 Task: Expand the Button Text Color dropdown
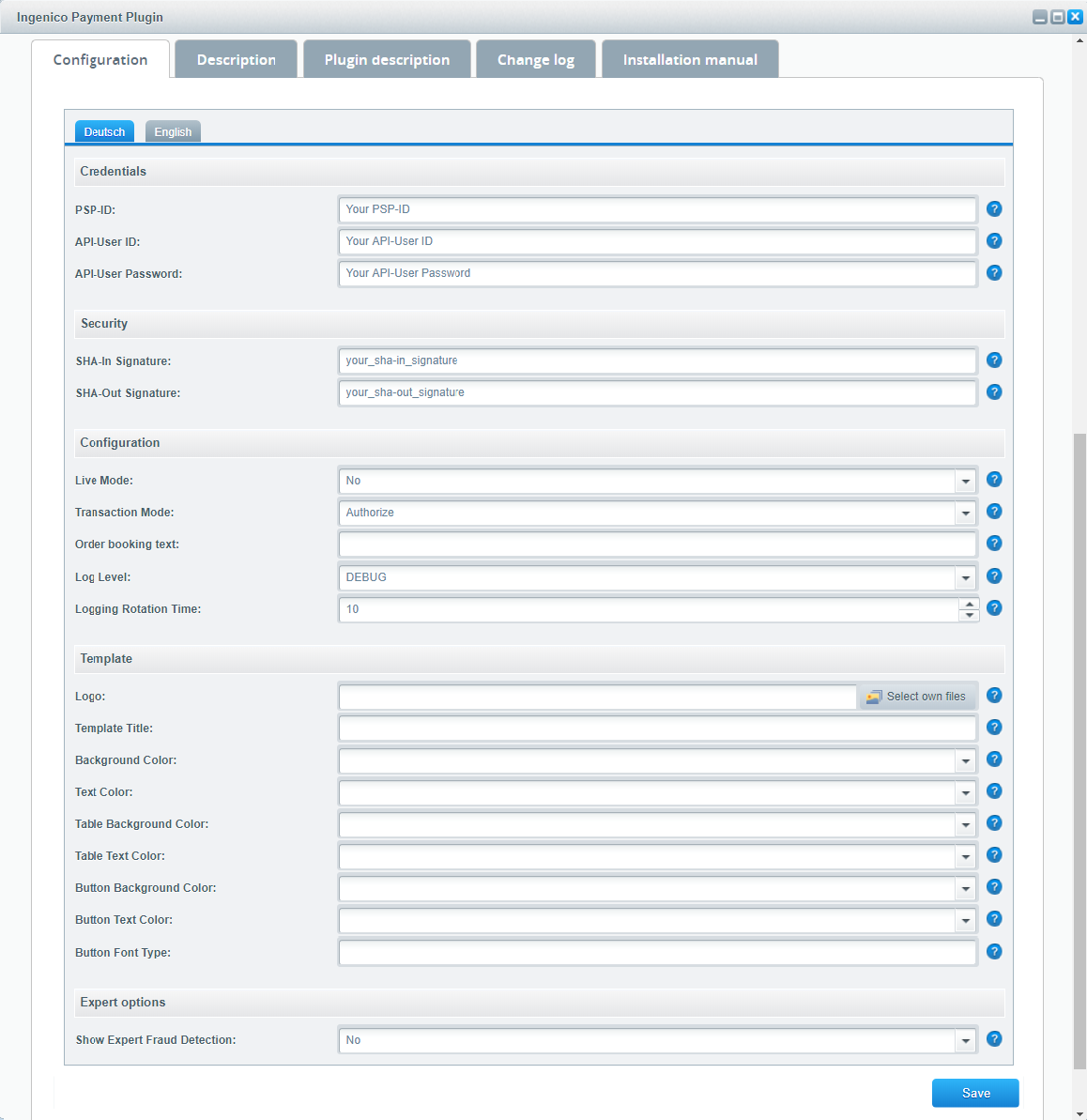[x=966, y=921]
